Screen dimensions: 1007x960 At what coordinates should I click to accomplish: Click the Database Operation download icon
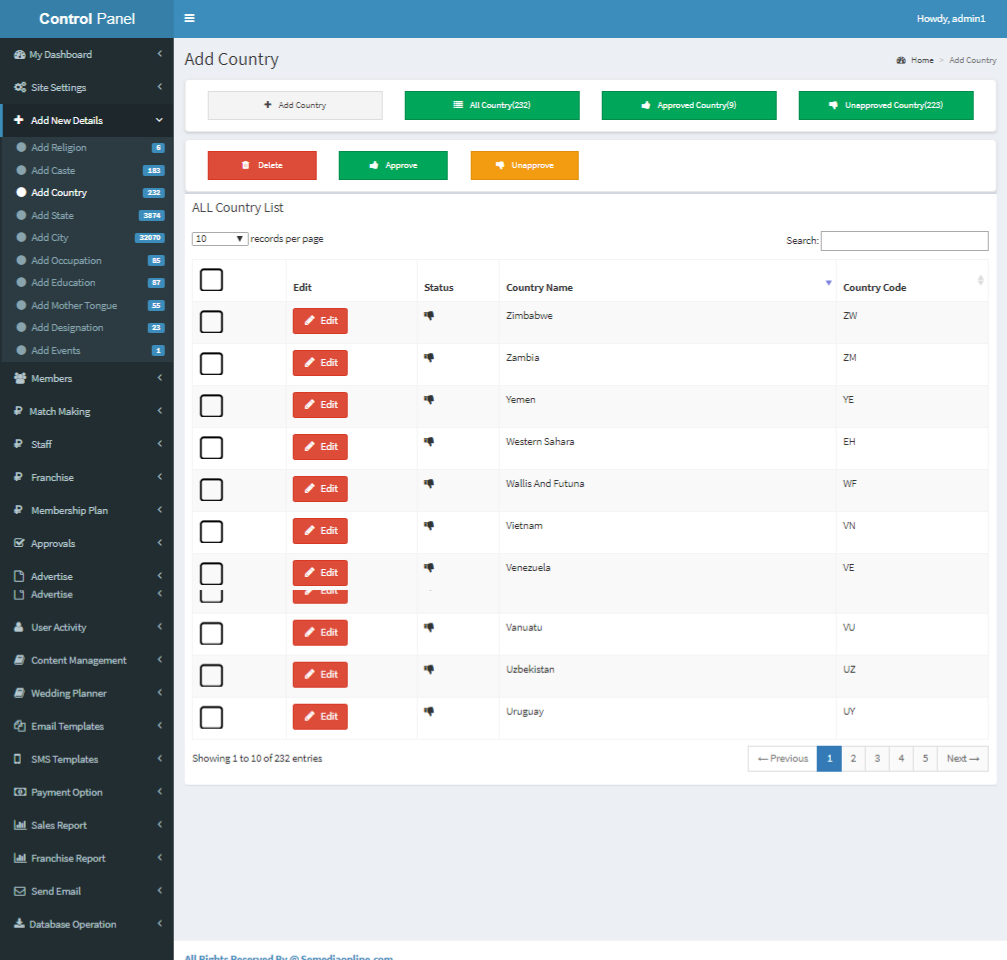(x=20, y=924)
